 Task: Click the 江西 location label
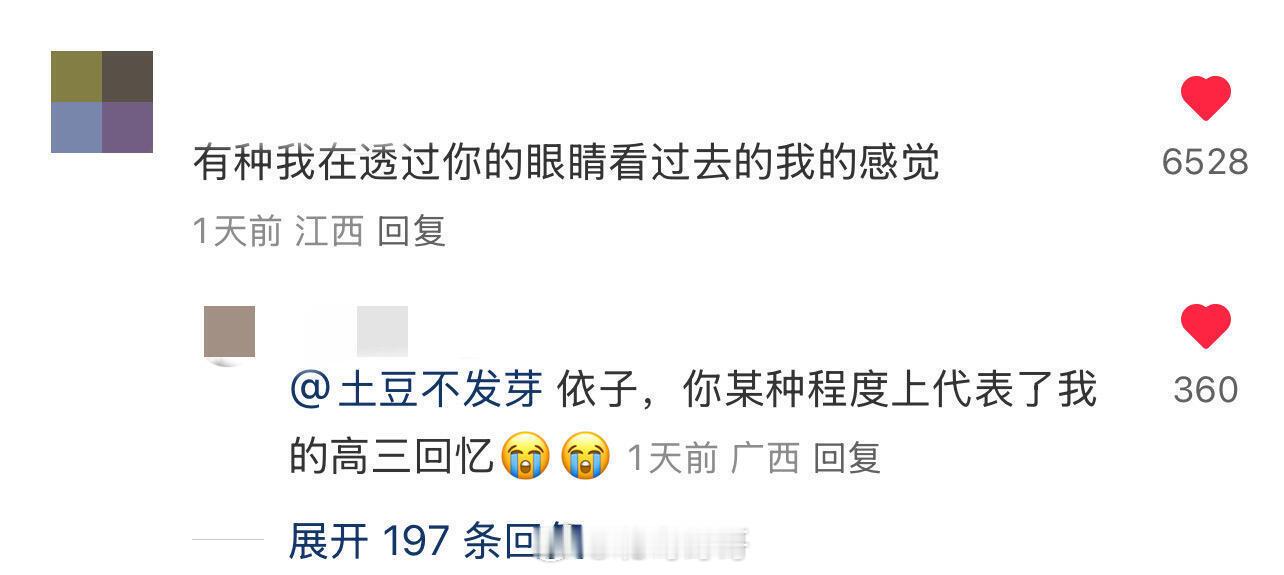329,232
